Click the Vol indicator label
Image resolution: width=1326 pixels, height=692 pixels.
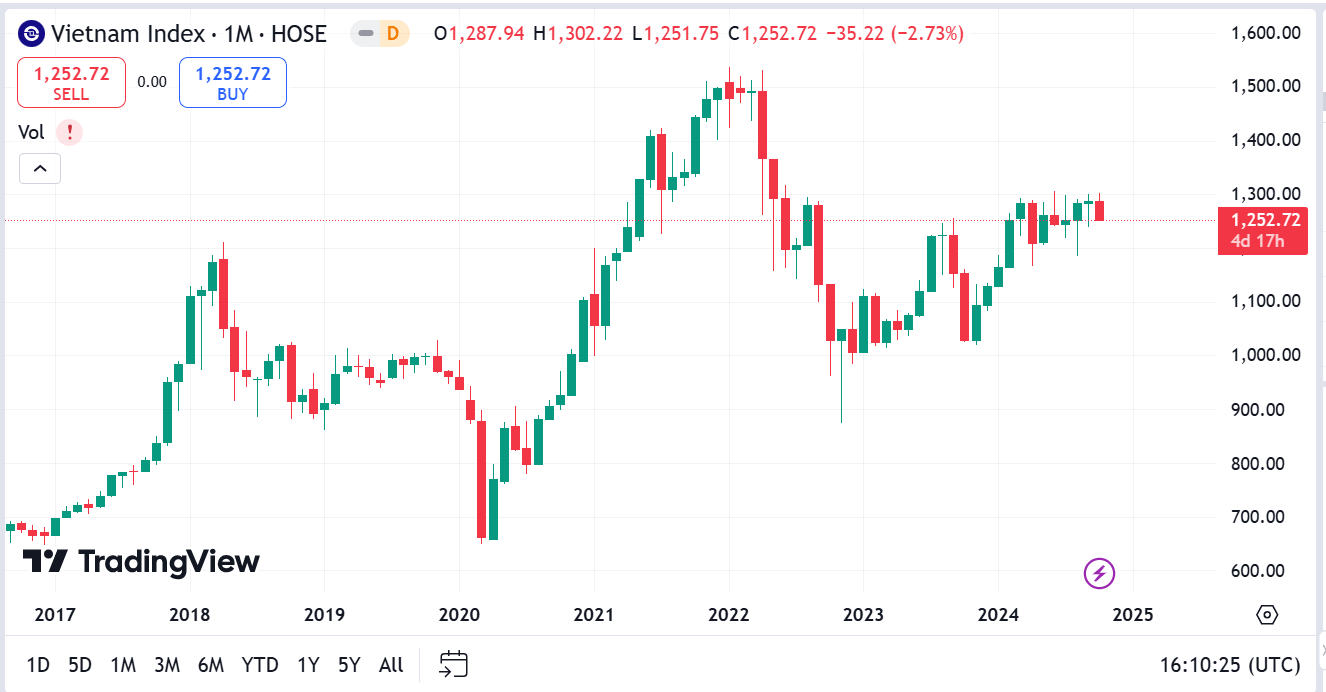(x=32, y=132)
